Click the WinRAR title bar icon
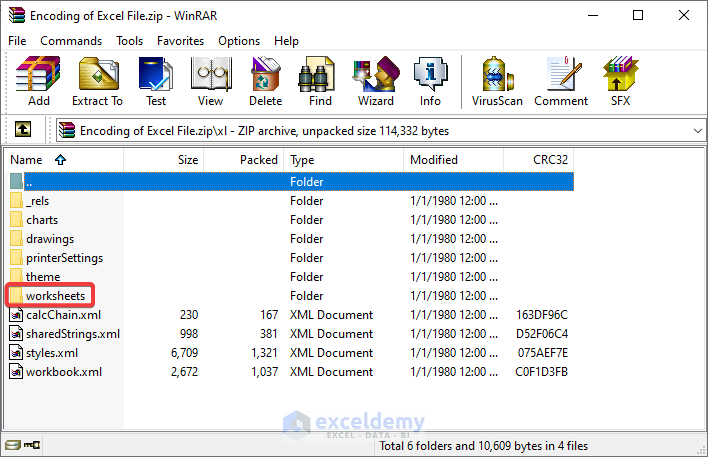This screenshot has height=457, width=708. [17, 15]
